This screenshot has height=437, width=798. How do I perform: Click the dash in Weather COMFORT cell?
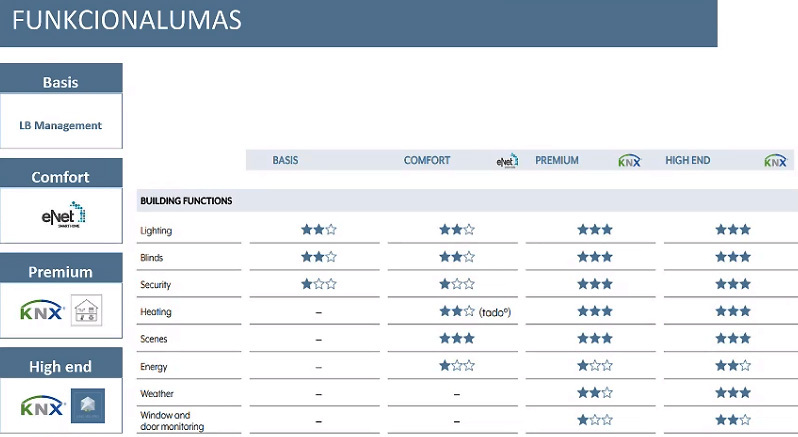pos(457,394)
